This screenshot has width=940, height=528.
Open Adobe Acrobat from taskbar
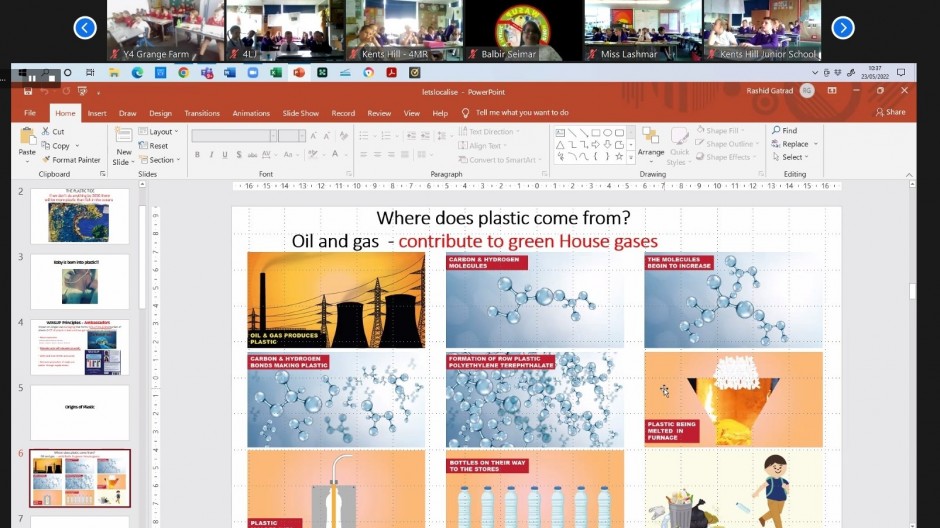391,73
